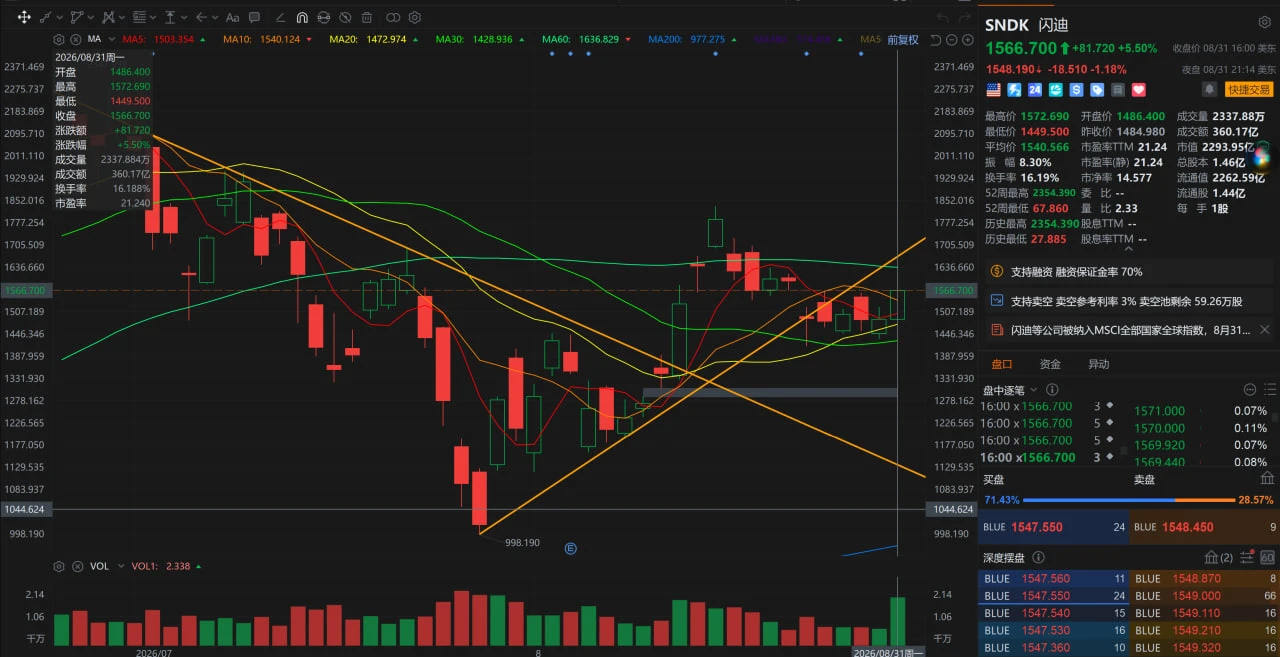Select the price range measure tool
Viewport: 1280px width, 657px height.
170,17
